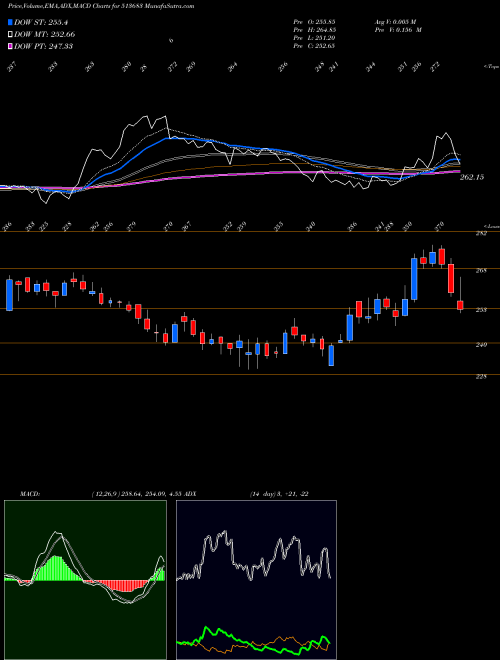
Task: Select the 'DOW PT: 247.33' legend text
Action: point(43,46)
